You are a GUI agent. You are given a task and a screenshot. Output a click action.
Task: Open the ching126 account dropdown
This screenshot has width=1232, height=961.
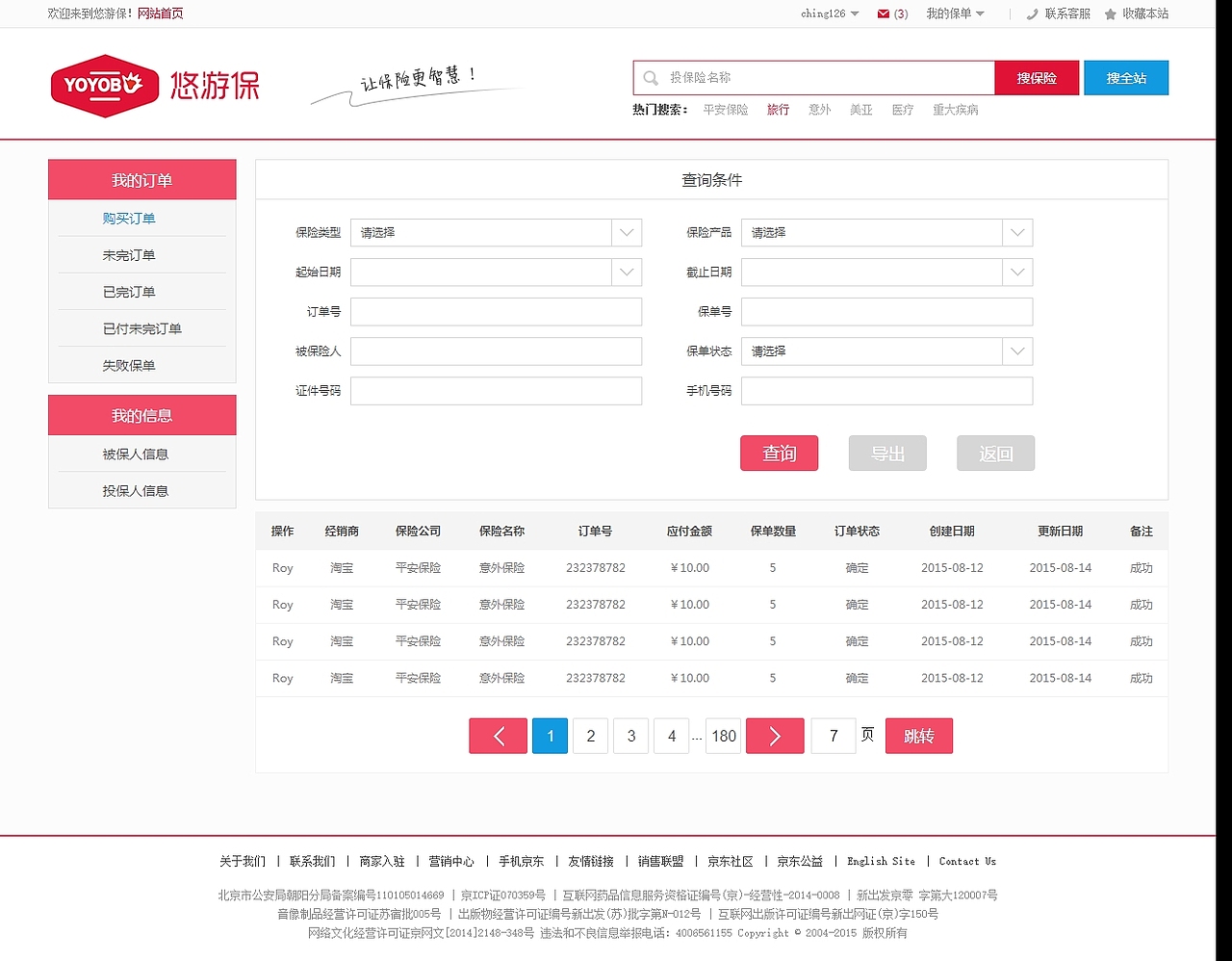pos(830,13)
